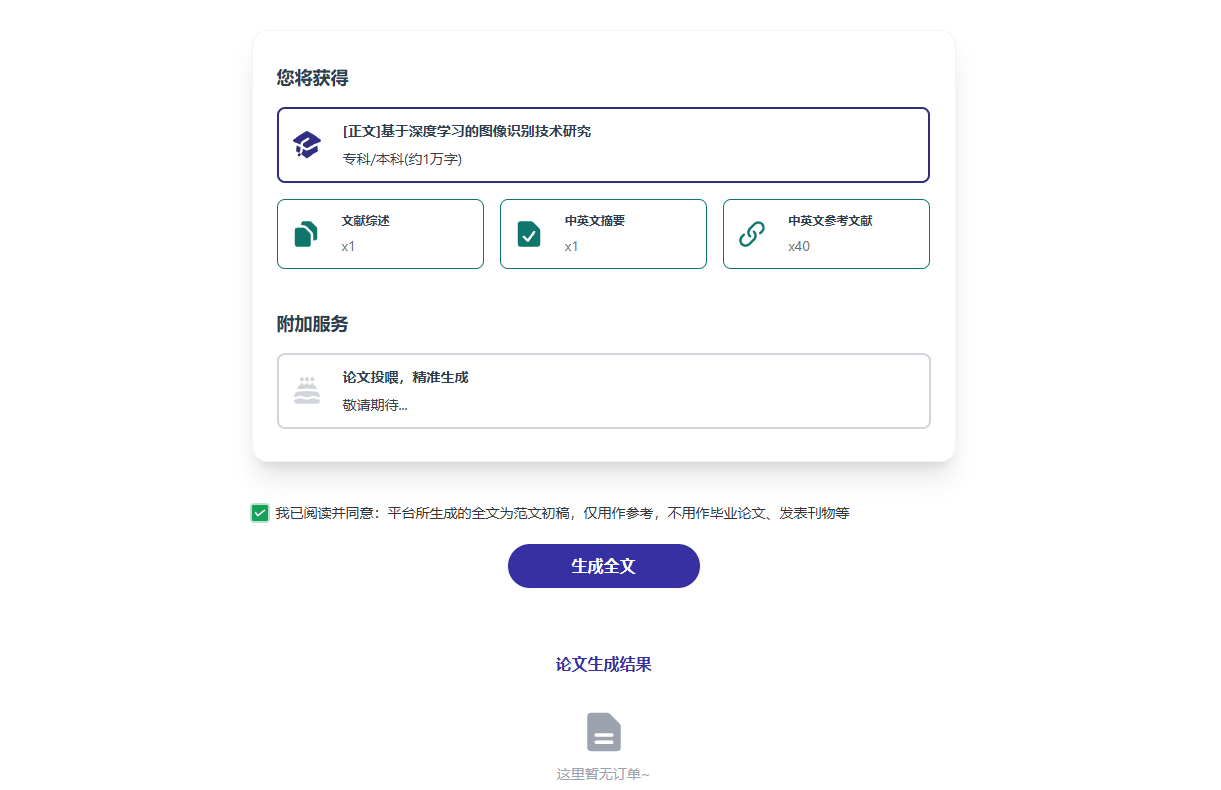1221x790 pixels.
Task: Click the 专科/本科(约1万字) subtitle
Action: tap(402, 159)
